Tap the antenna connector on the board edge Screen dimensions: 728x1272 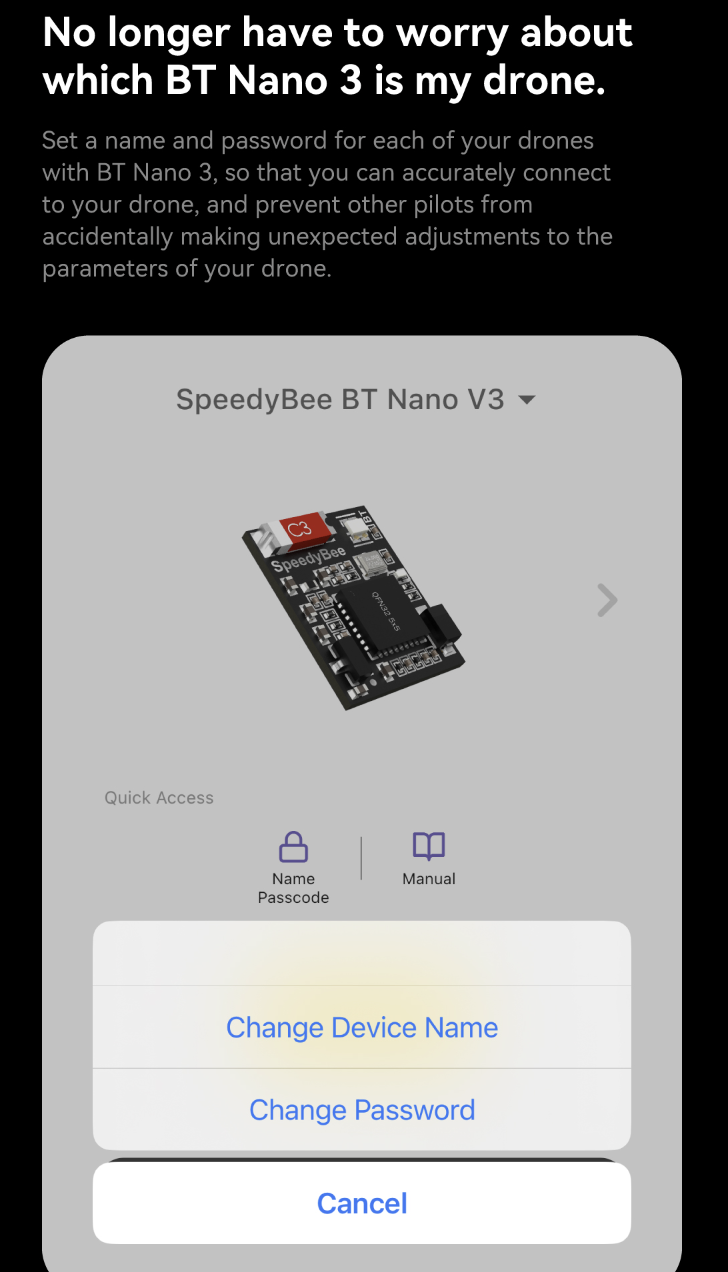click(439, 622)
